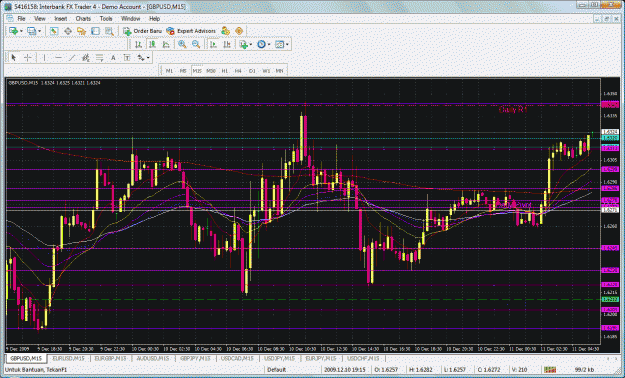Screen dimensions: 625x378
Task: Switch chart to bar chart mode
Action: 138,44
